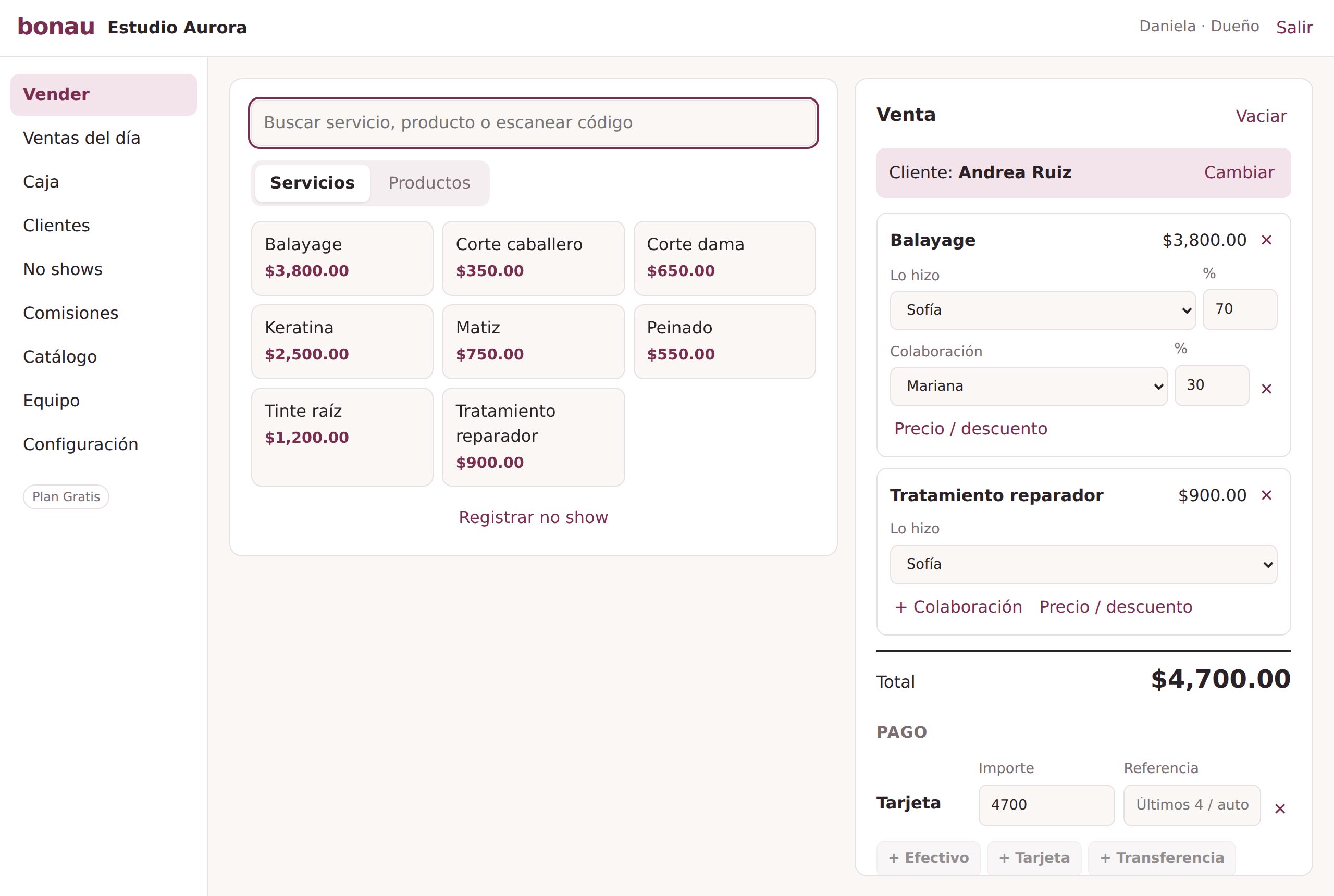The image size is (1334, 896).
Task: Add the Peinado service
Action: pyautogui.click(x=724, y=342)
